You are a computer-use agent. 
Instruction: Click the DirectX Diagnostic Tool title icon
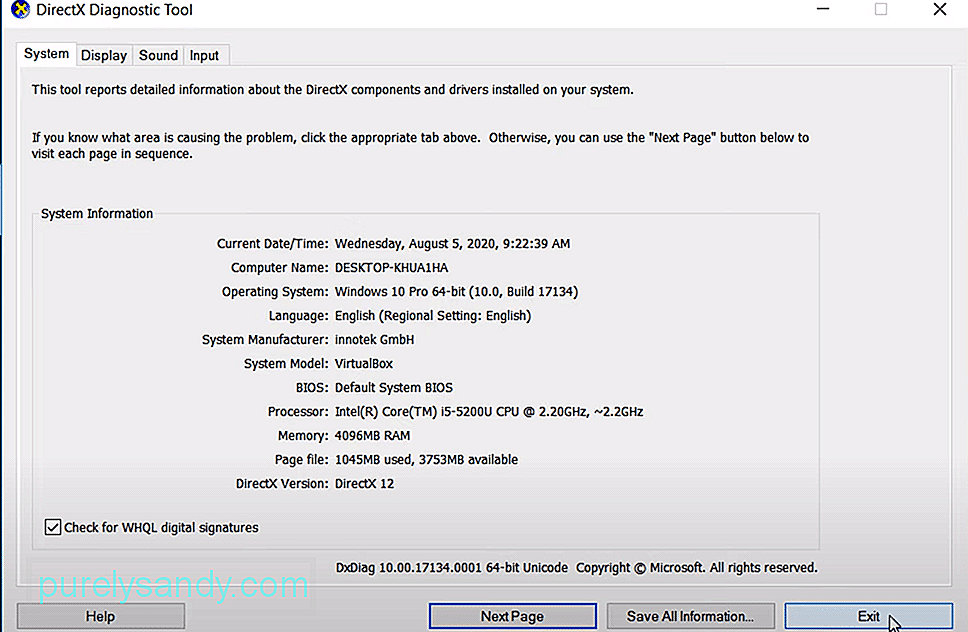point(20,10)
